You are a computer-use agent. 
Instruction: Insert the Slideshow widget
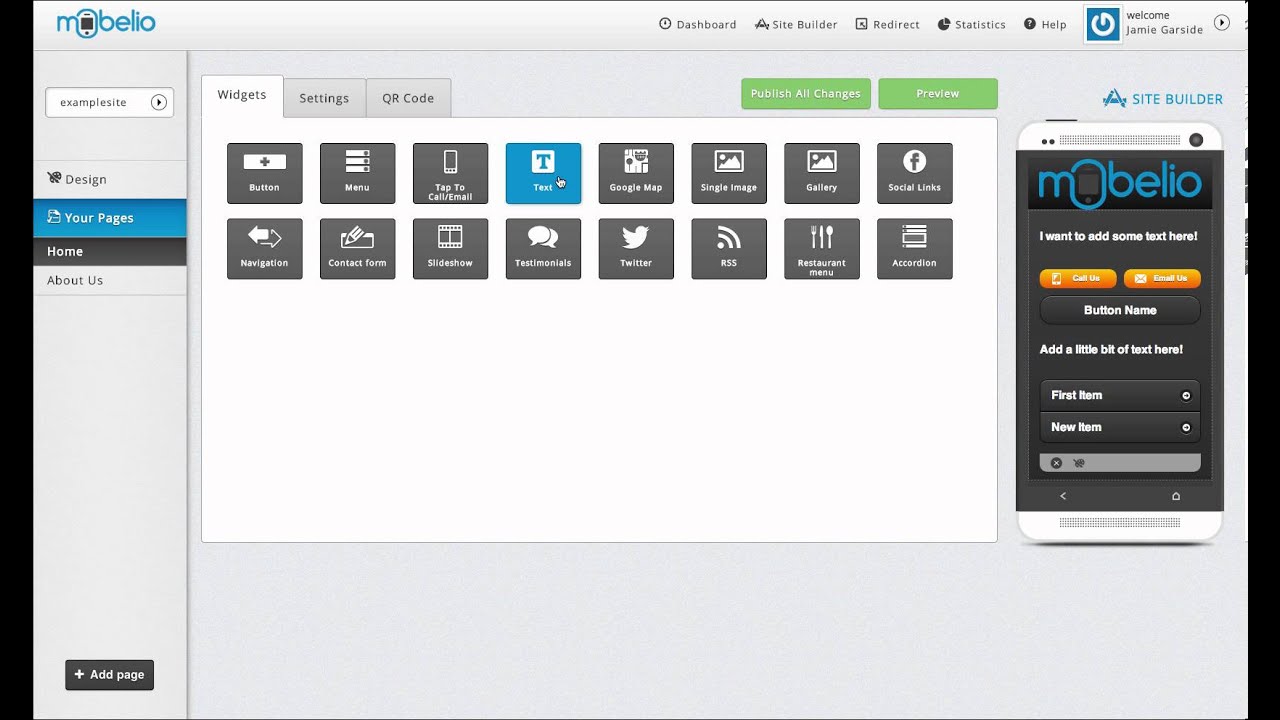pyautogui.click(x=450, y=249)
